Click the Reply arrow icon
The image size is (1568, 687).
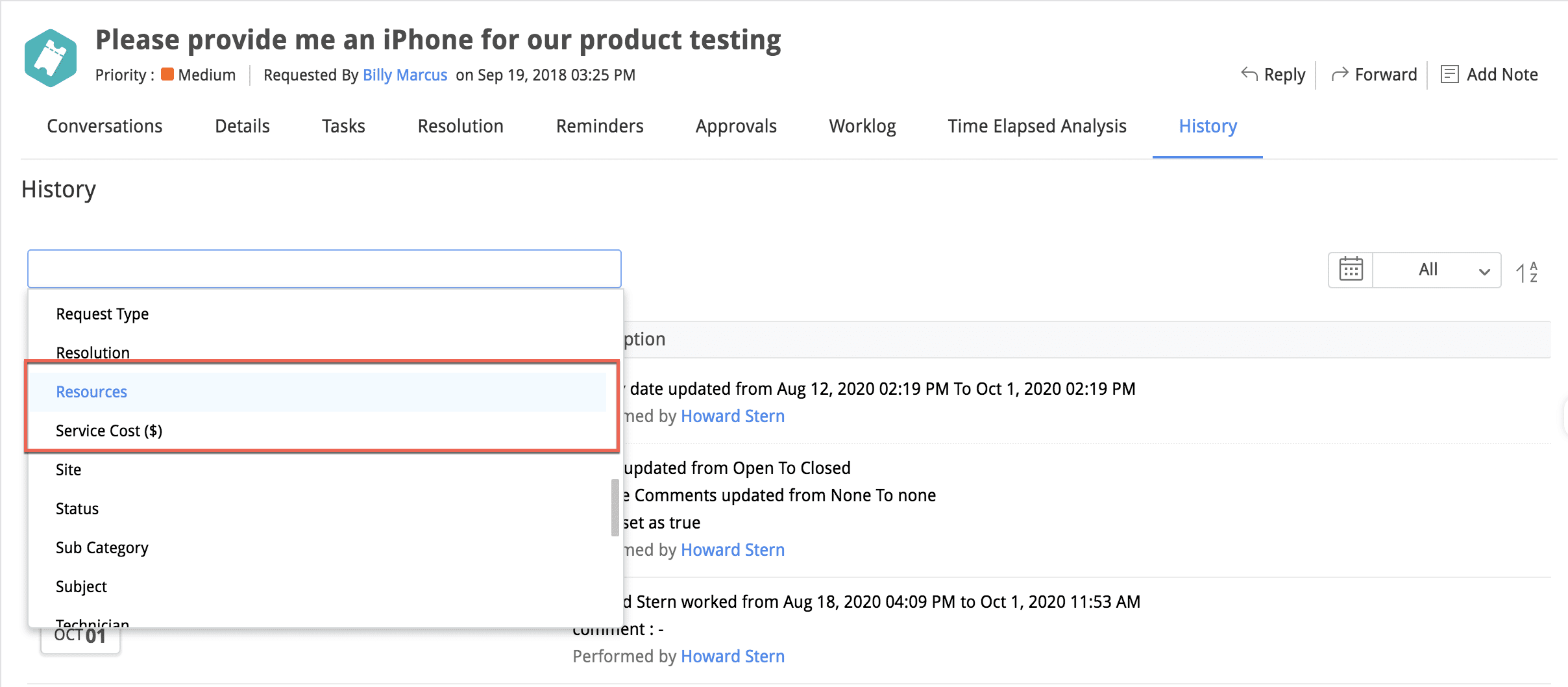(x=1249, y=74)
